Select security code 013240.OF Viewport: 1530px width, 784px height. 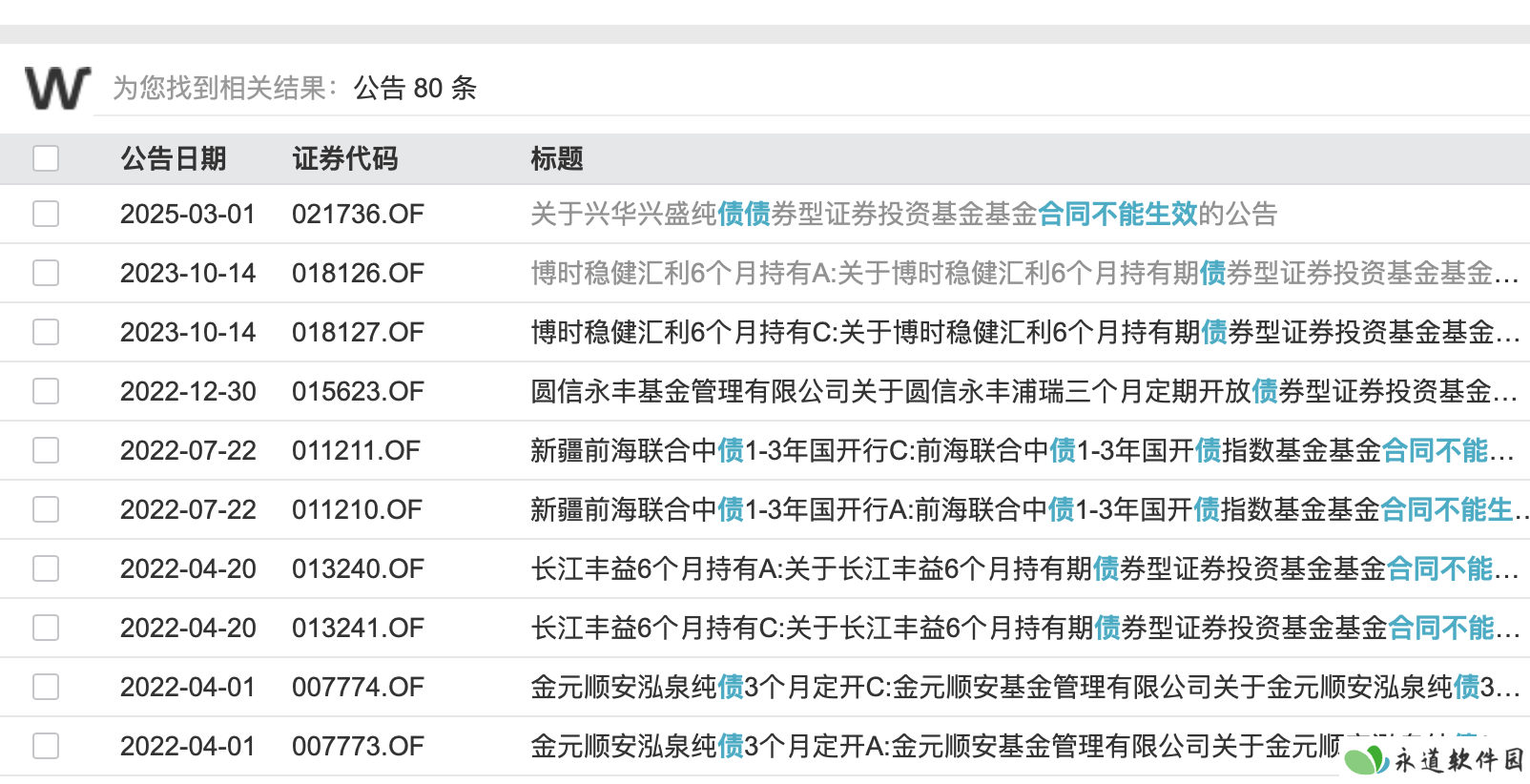358,568
